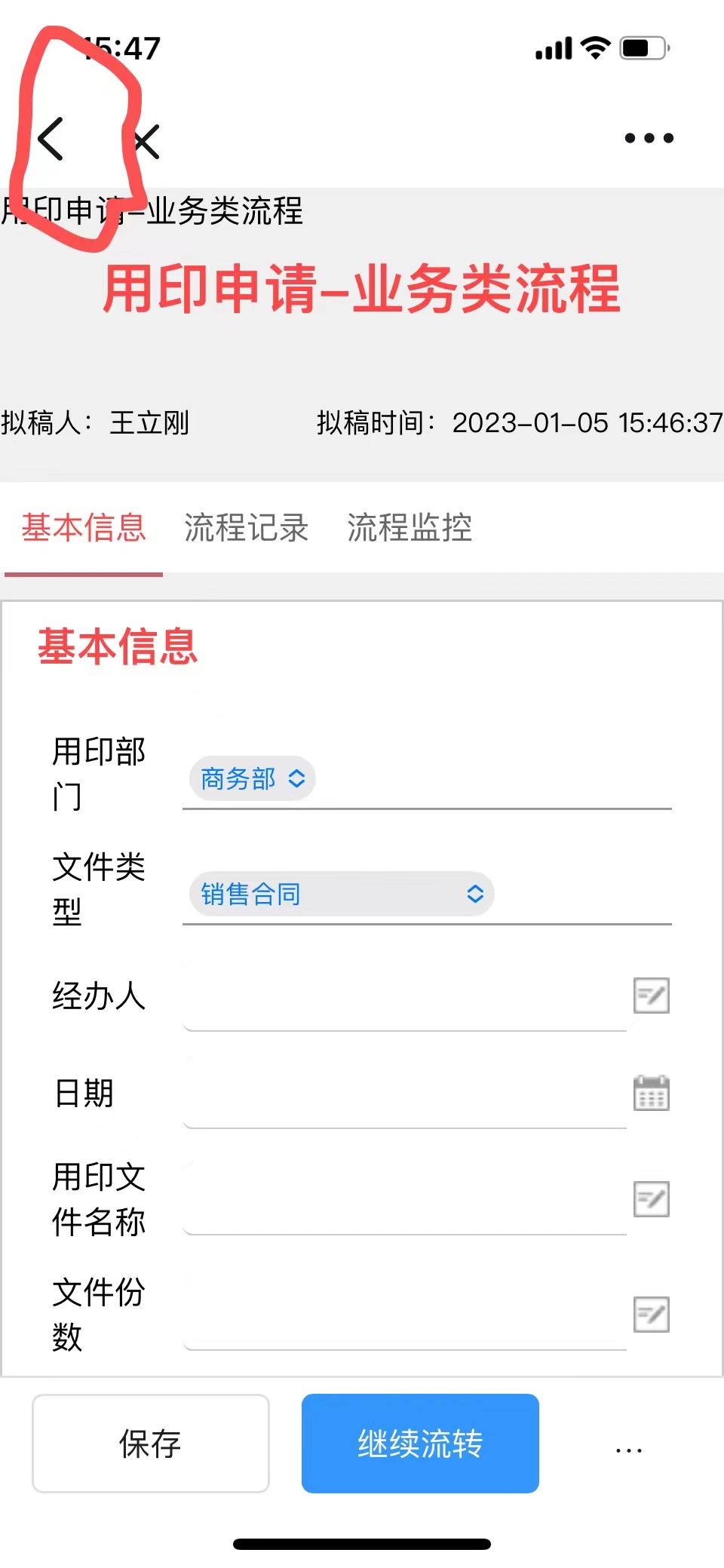Screen dimensions: 724x1568
Task: Tap edit icon beside 用印文件名称 field
Action: click(x=651, y=1199)
